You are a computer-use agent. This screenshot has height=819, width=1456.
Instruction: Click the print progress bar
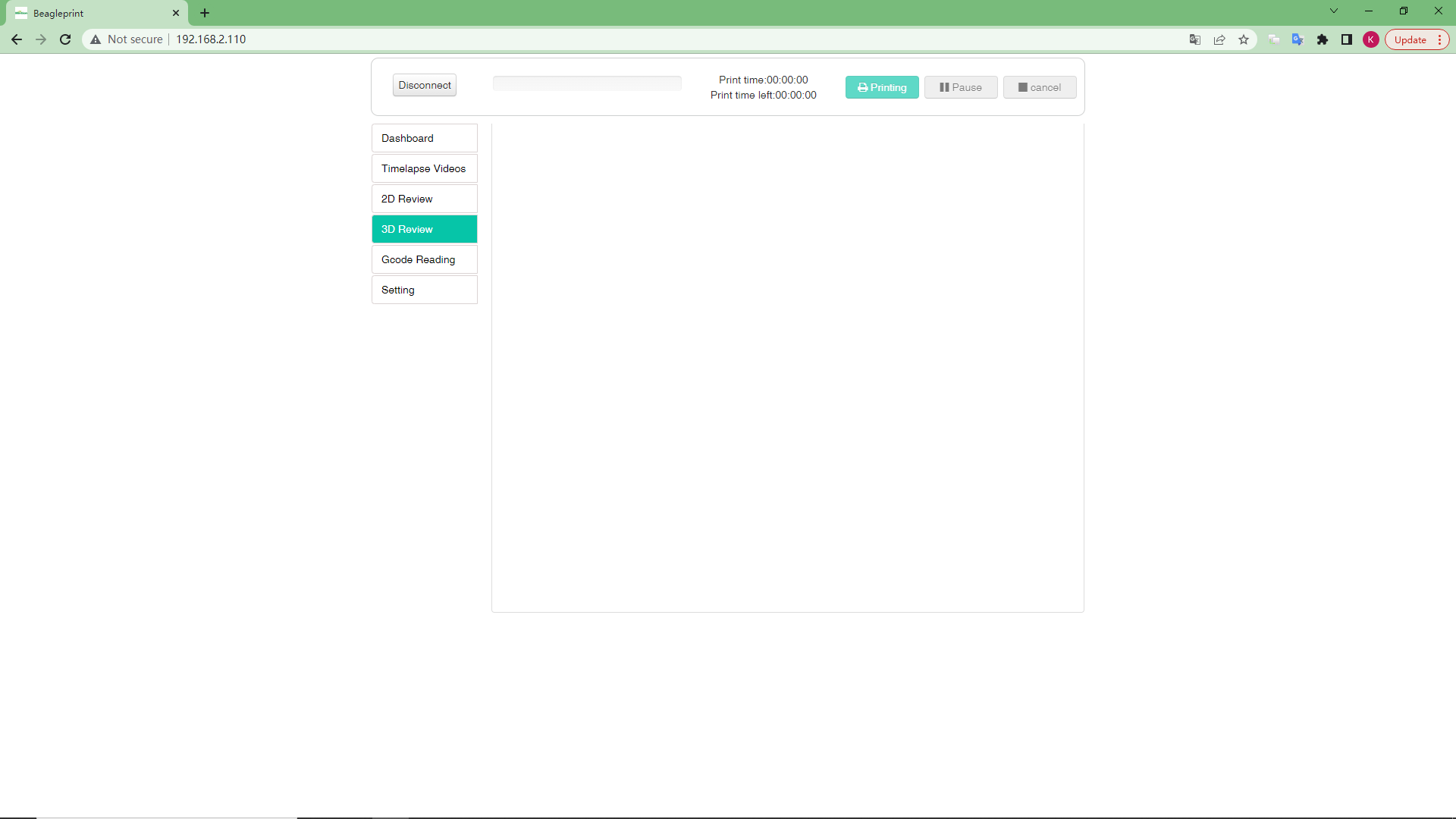coord(587,83)
